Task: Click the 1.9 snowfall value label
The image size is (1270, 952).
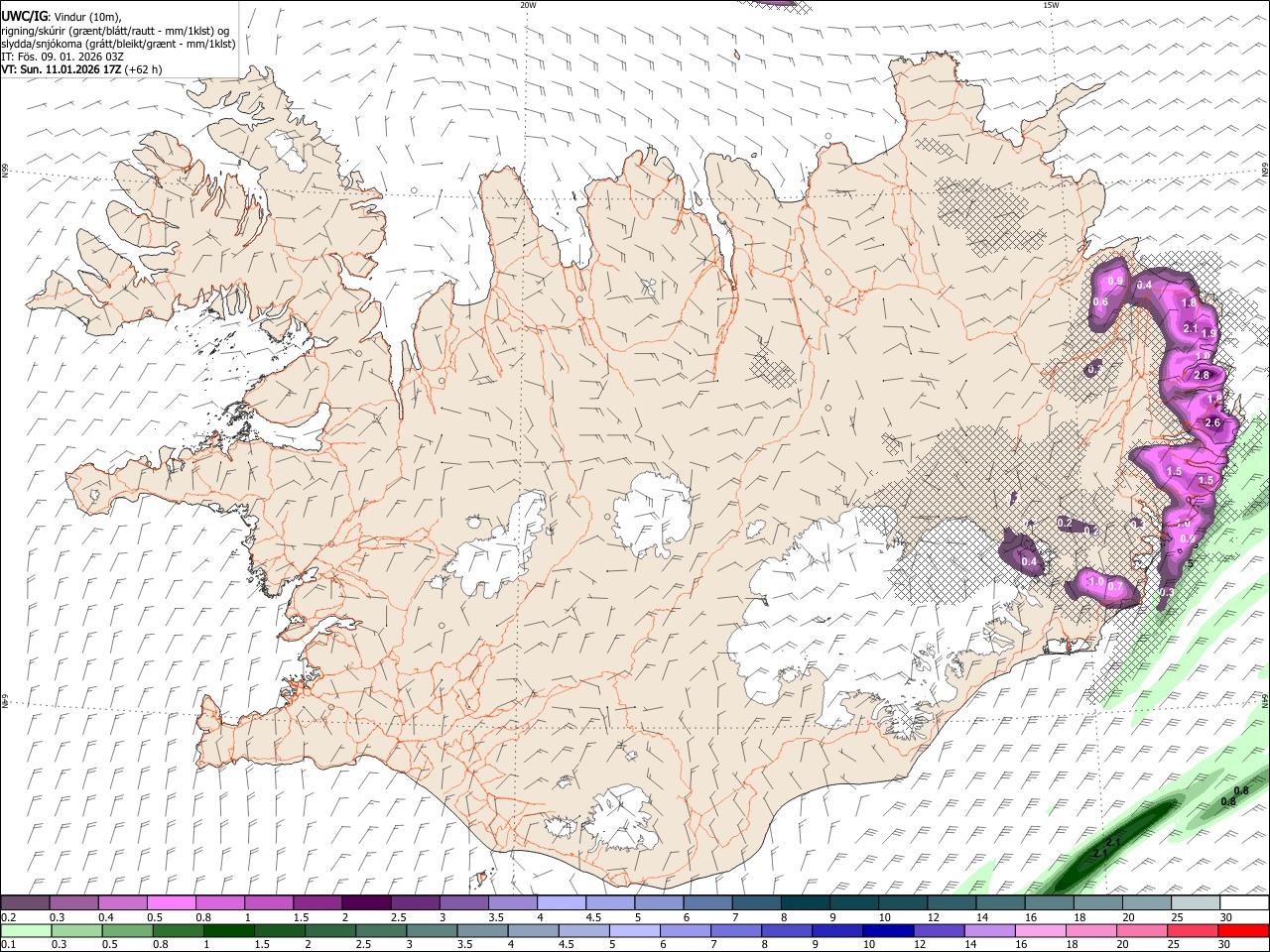Action: pos(1208,333)
